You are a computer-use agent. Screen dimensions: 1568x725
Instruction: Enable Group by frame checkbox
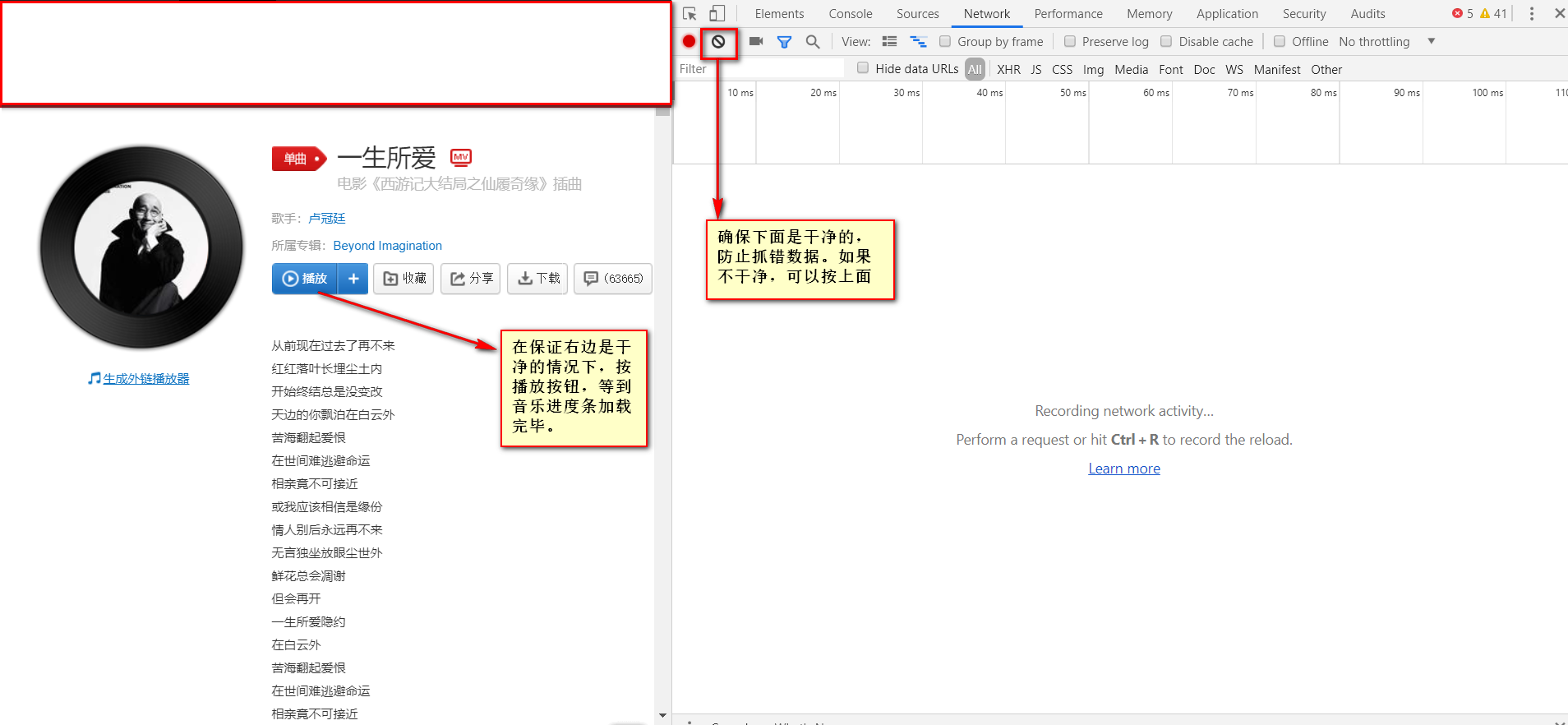click(945, 41)
